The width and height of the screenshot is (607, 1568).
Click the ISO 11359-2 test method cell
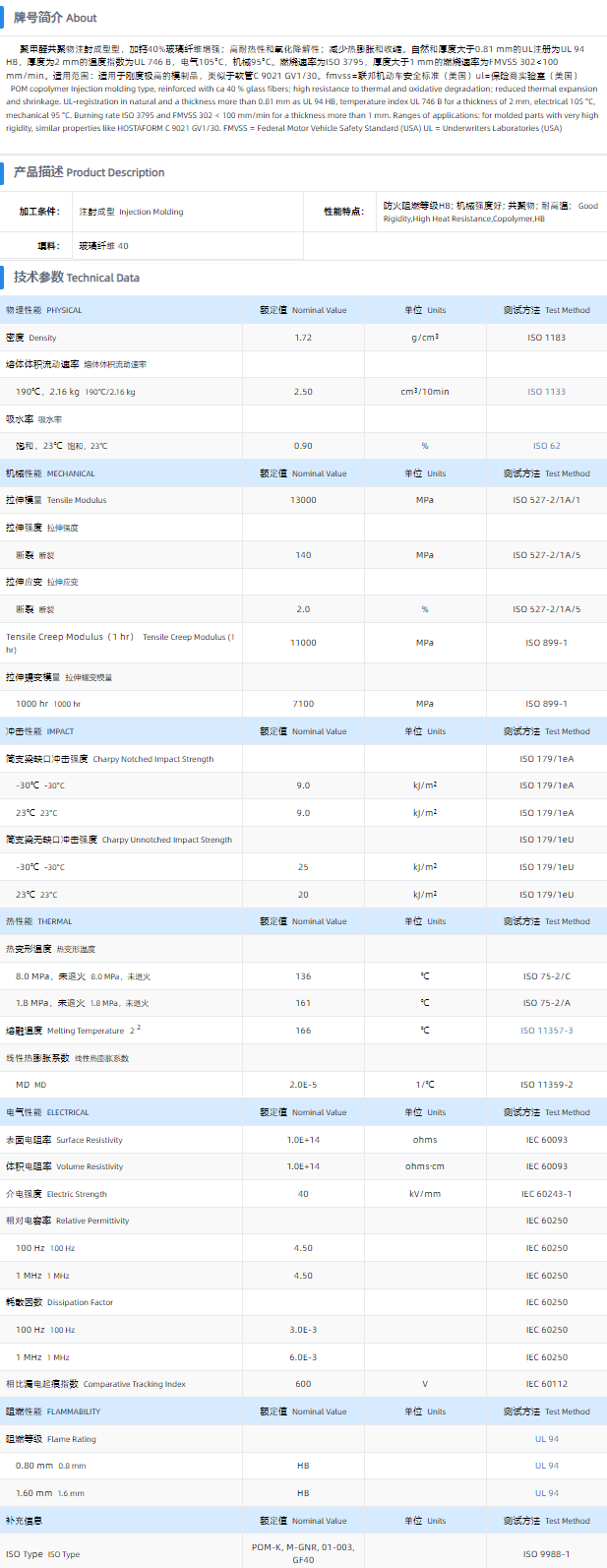pyautogui.click(x=546, y=1085)
